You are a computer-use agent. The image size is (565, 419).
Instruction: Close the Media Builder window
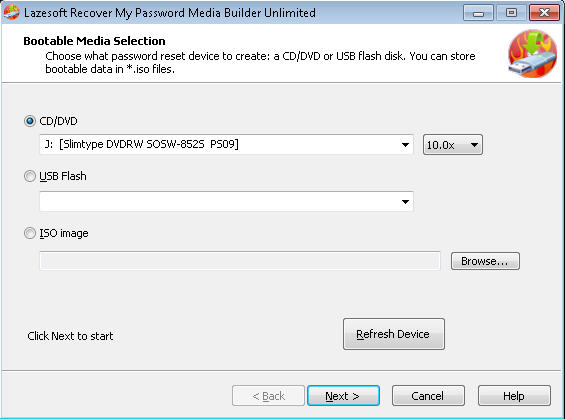544,13
